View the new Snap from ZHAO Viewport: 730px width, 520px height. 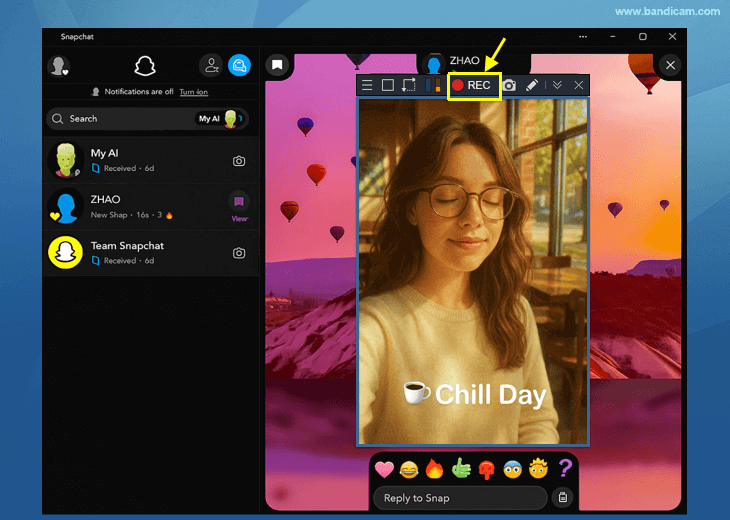coord(239,207)
